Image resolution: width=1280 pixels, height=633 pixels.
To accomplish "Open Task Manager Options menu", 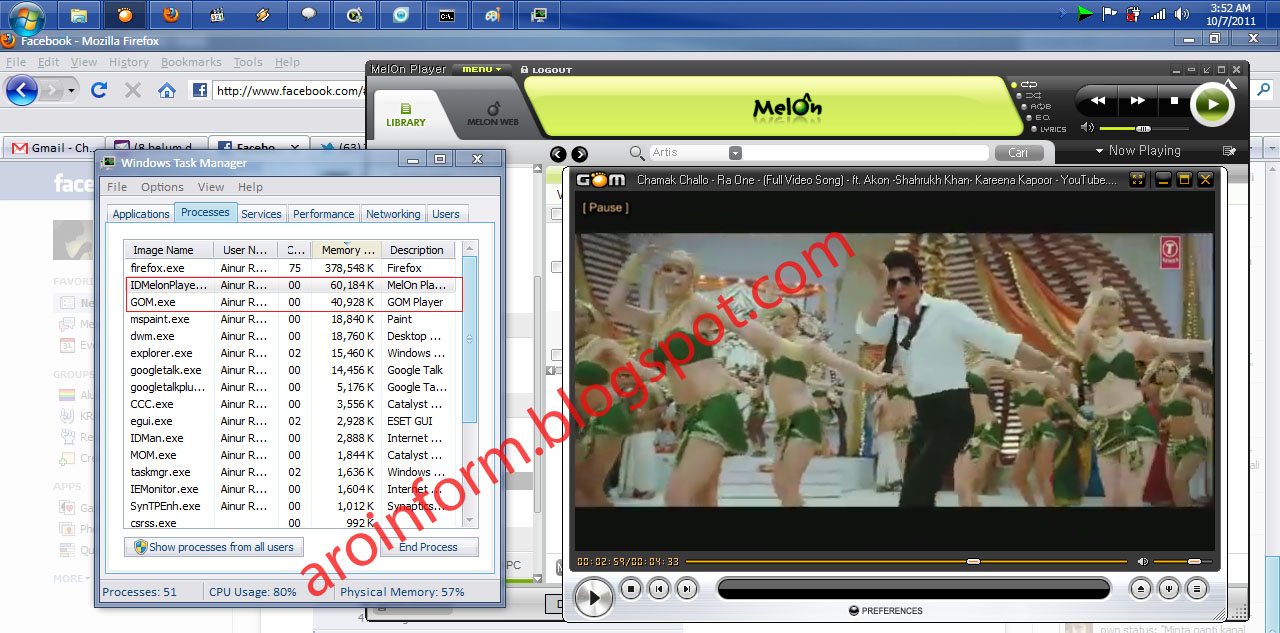I will point(162,187).
